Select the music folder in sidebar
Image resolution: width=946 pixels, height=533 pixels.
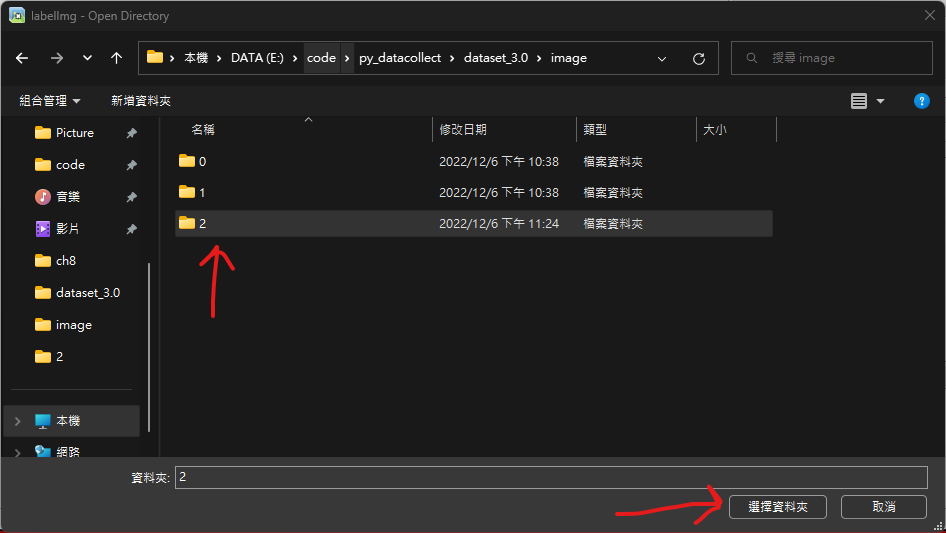[70, 197]
